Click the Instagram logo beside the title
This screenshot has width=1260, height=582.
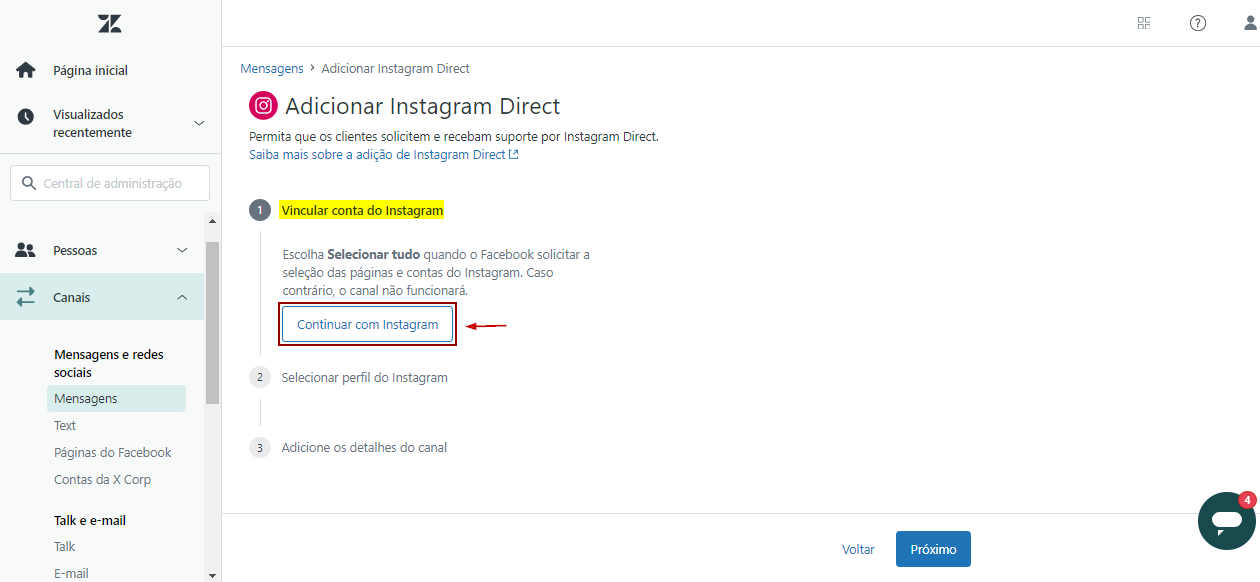pos(263,106)
